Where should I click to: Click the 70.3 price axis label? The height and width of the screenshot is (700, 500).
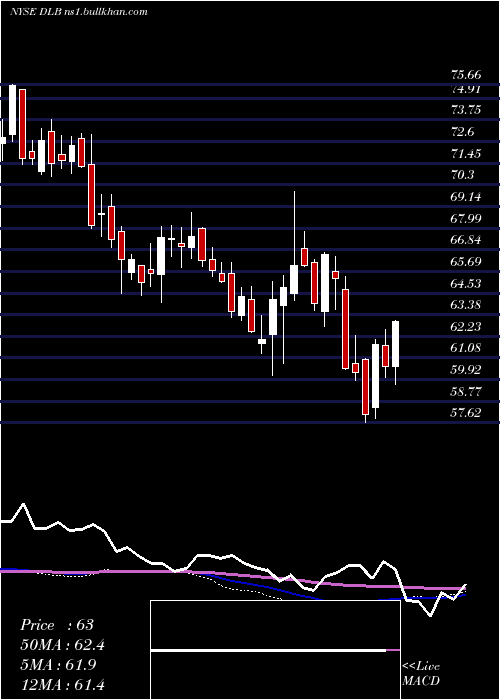(462, 175)
